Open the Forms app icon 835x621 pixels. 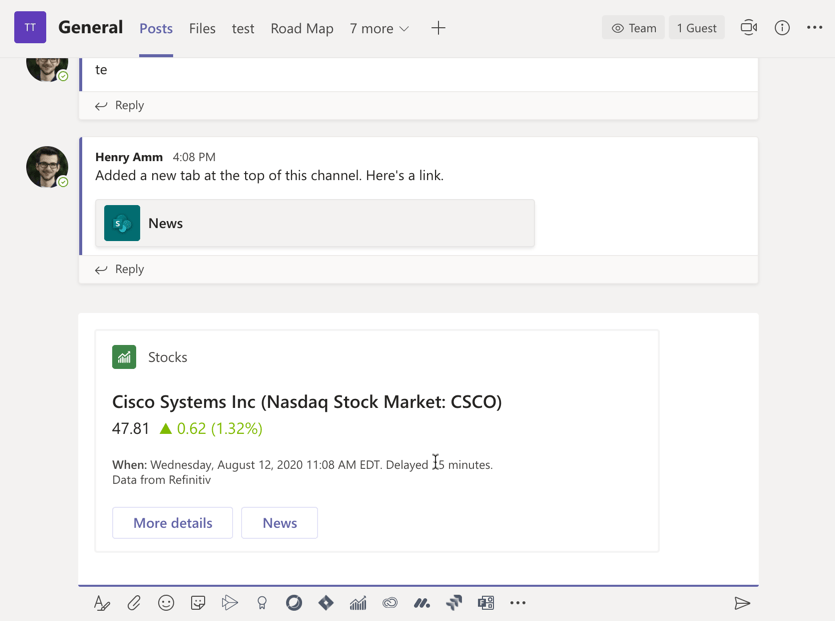486,603
